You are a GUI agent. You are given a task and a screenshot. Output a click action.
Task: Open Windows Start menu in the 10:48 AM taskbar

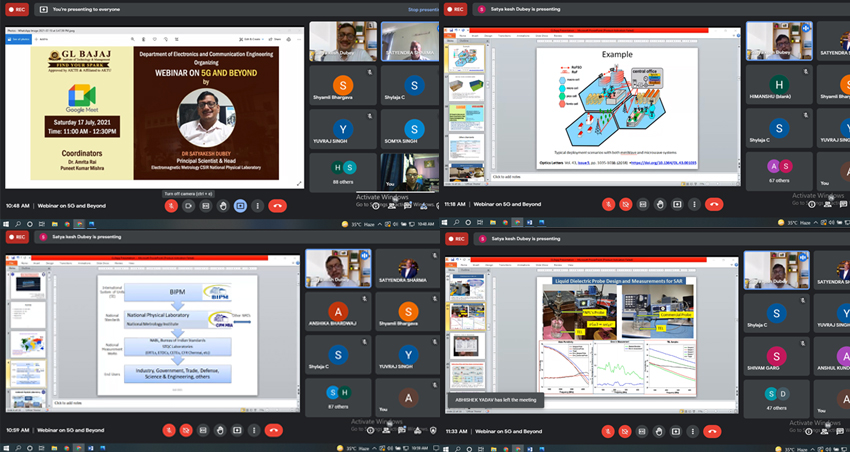click(x=6, y=224)
